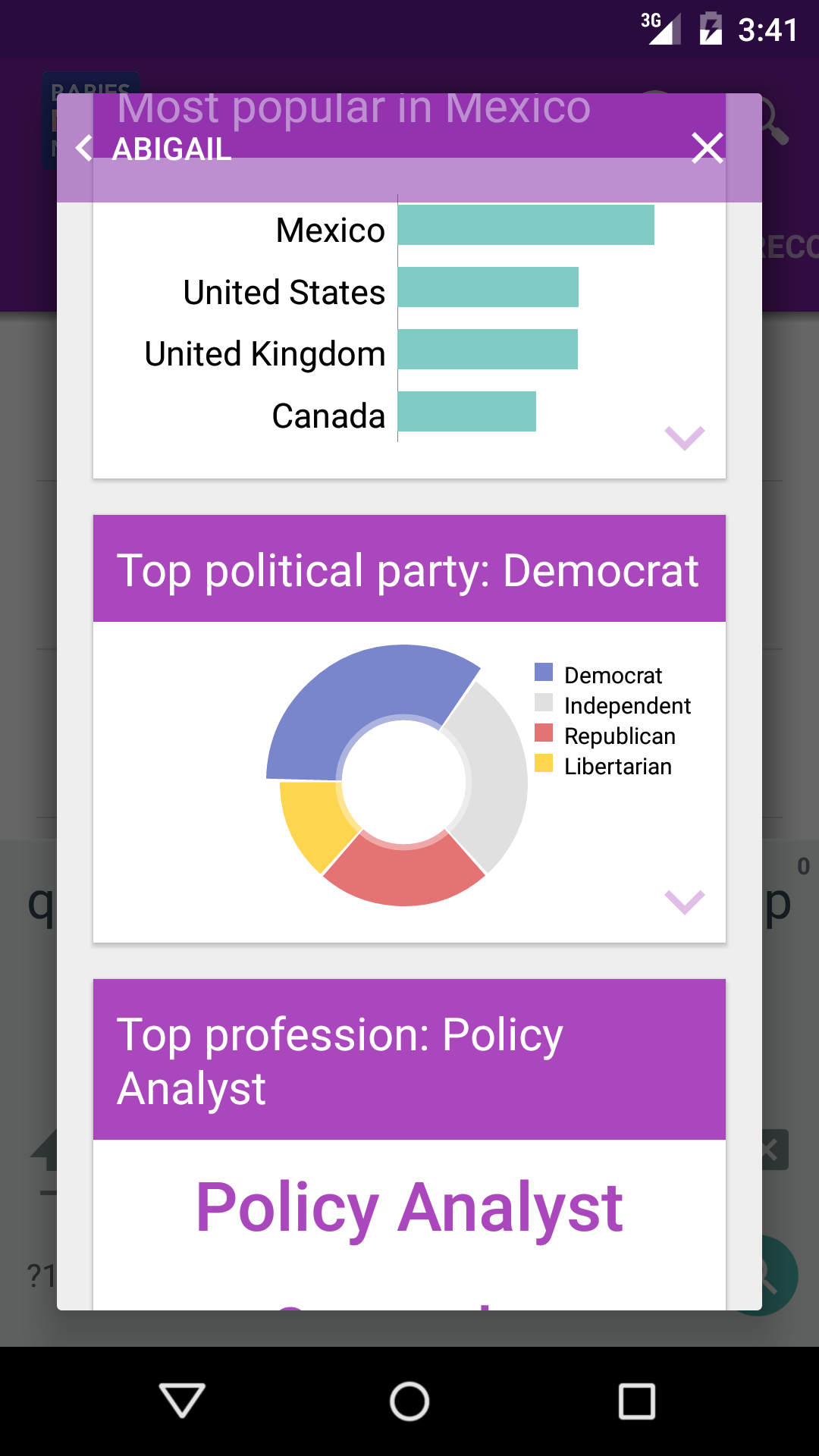This screenshot has width=819, height=1456.
Task: Tap the Top political party header
Action: pos(409,569)
